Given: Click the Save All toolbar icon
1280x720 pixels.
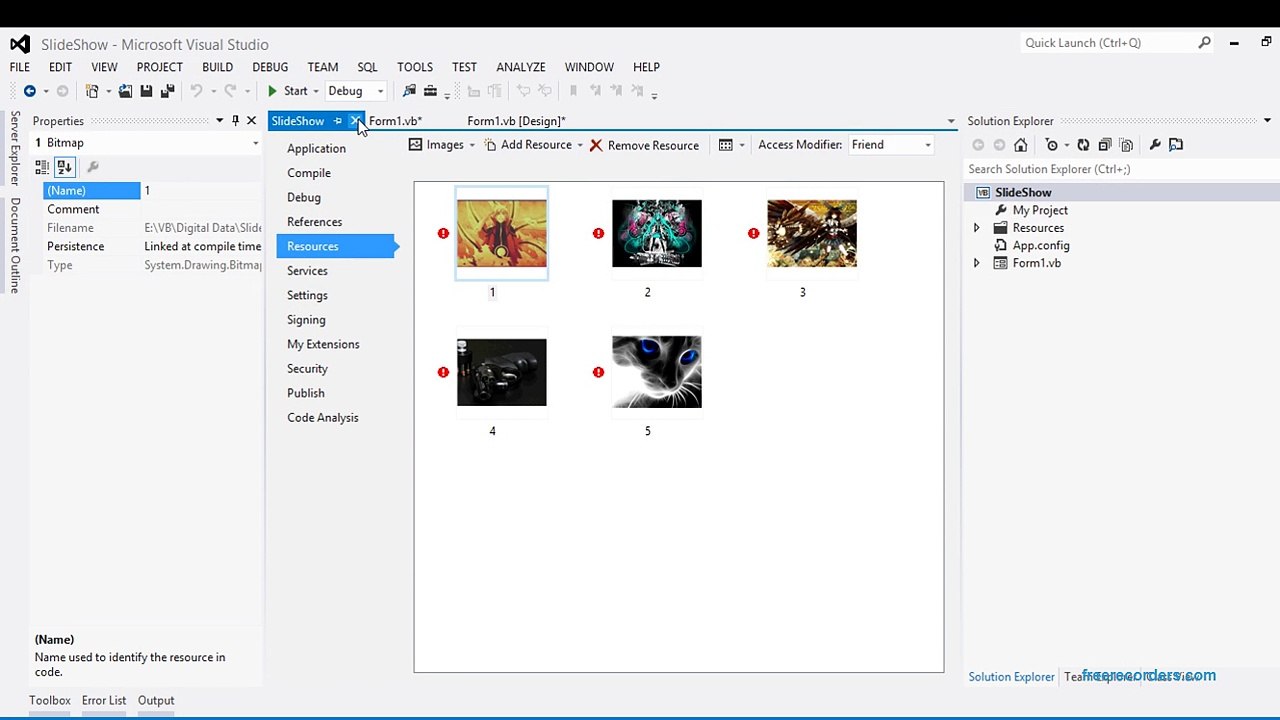Looking at the screenshot, I should tap(167, 91).
